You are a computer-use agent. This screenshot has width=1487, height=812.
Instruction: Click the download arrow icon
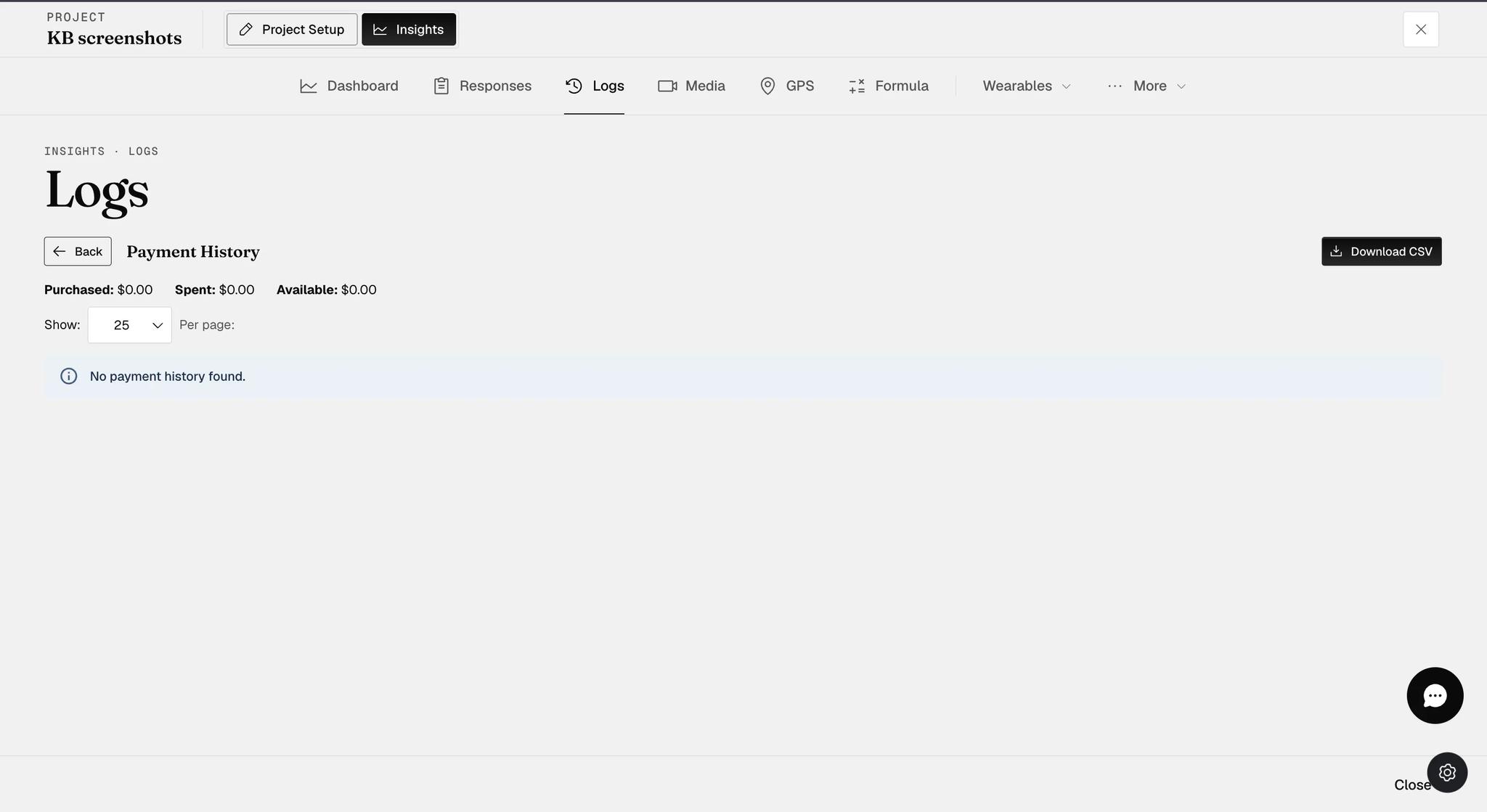tap(1336, 251)
